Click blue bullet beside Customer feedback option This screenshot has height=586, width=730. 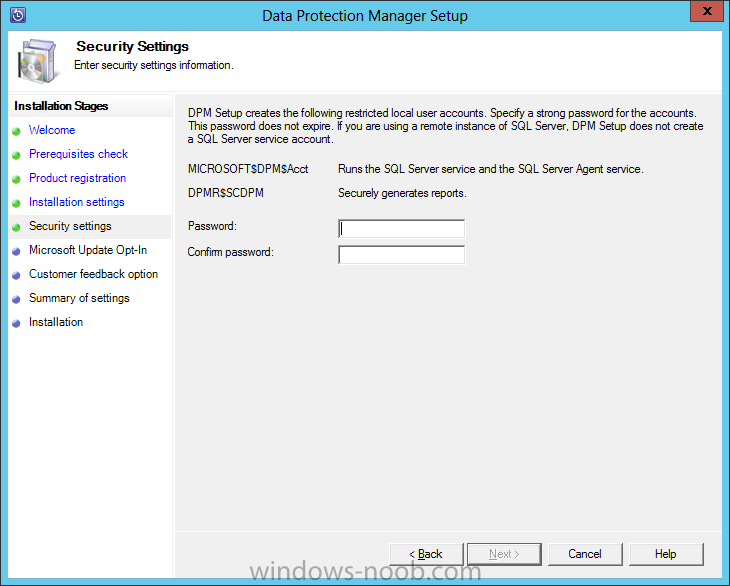coord(17,275)
